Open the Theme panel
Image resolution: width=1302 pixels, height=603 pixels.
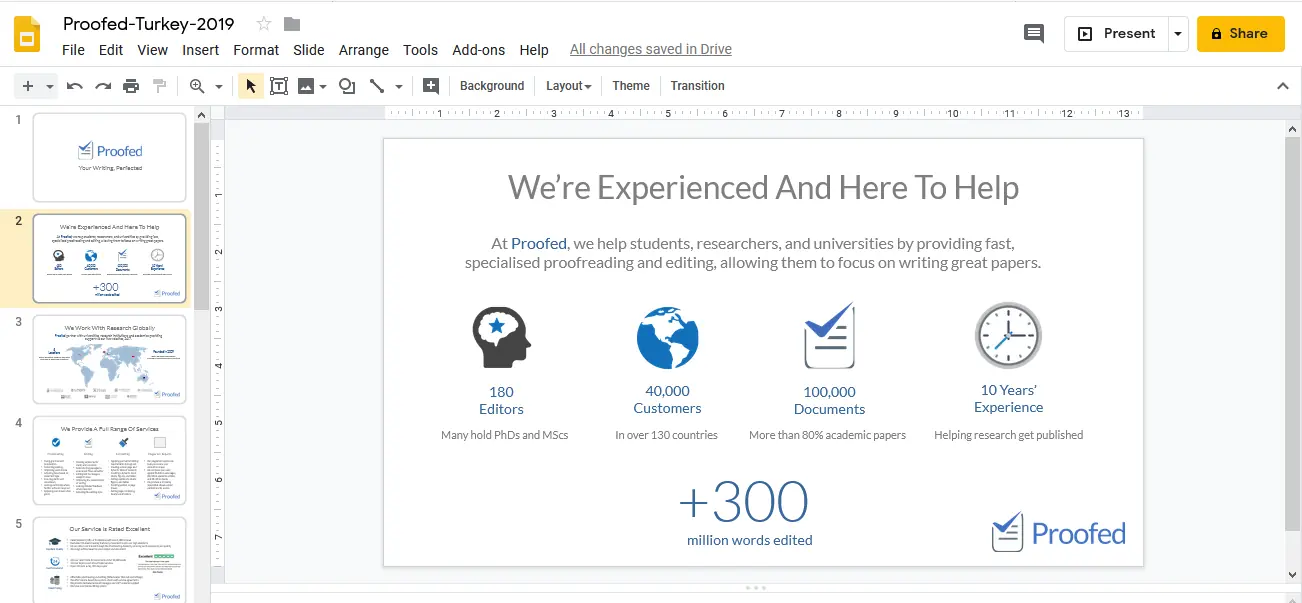pos(631,86)
